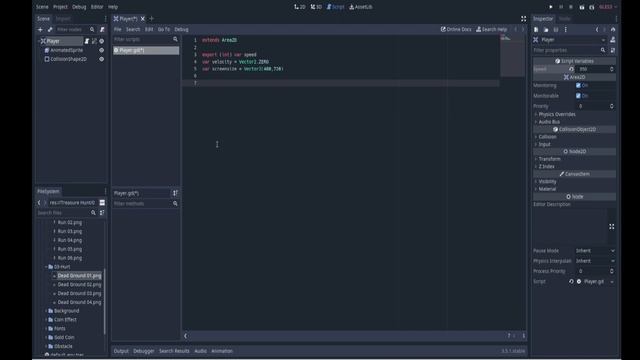
Task: Switch to the Node tab beside Inspector
Action: pyautogui.click(x=564, y=19)
